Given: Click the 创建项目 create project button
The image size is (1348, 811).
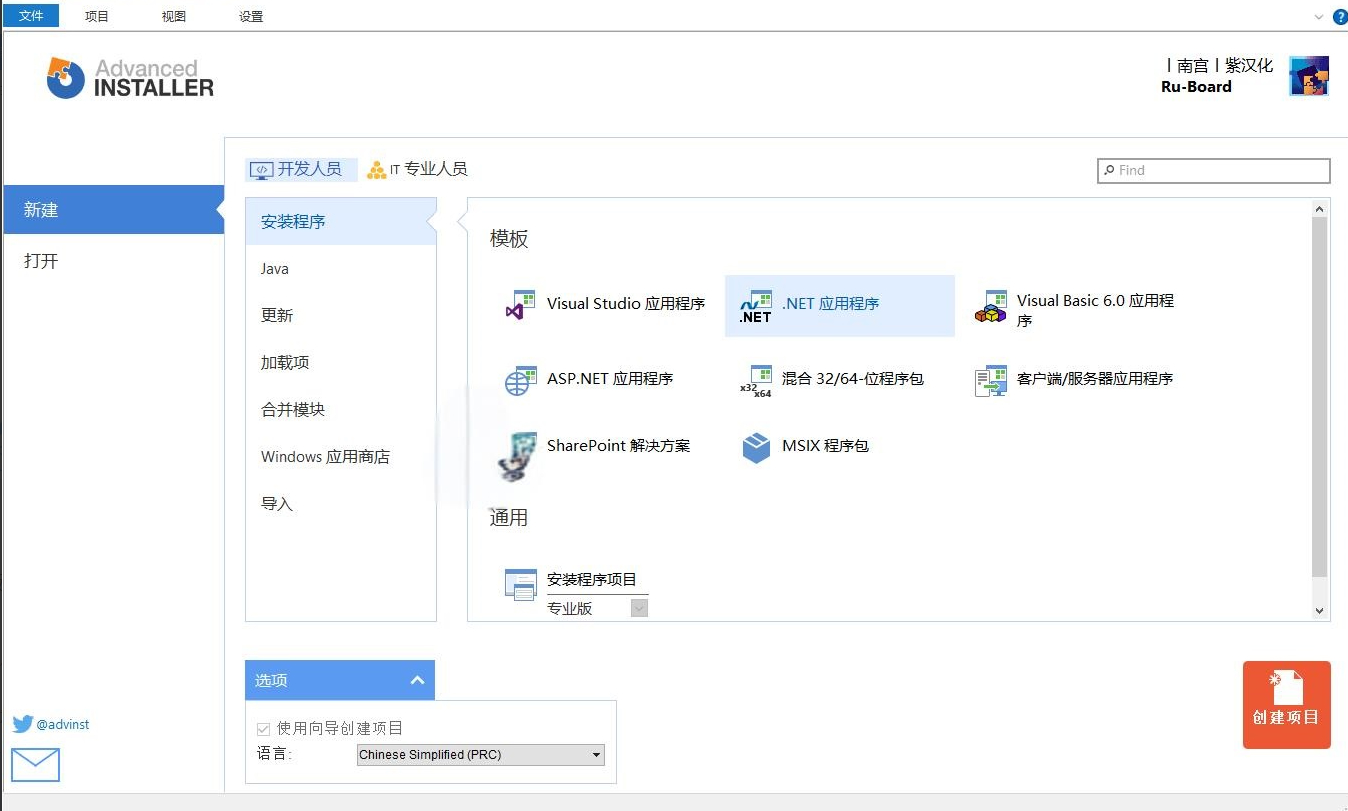Looking at the screenshot, I should (x=1286, y=705).
